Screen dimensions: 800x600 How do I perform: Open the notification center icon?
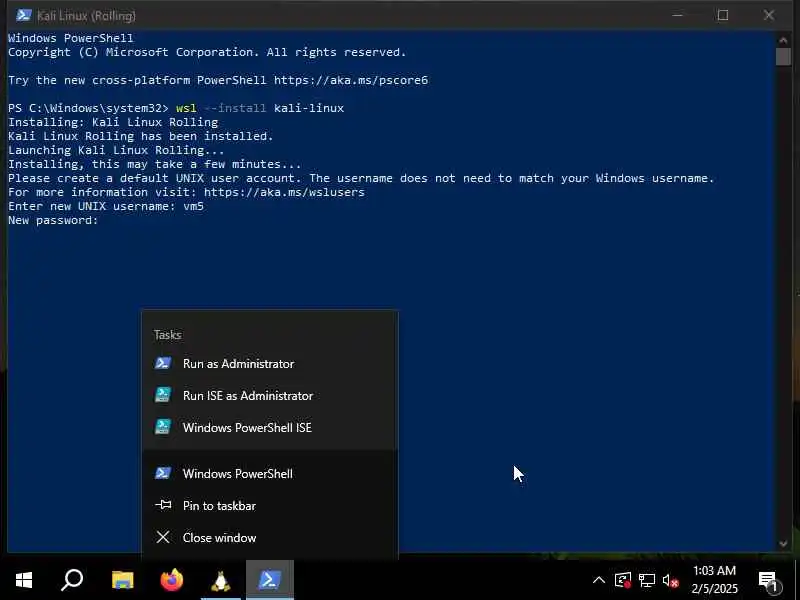click(769, 580)
